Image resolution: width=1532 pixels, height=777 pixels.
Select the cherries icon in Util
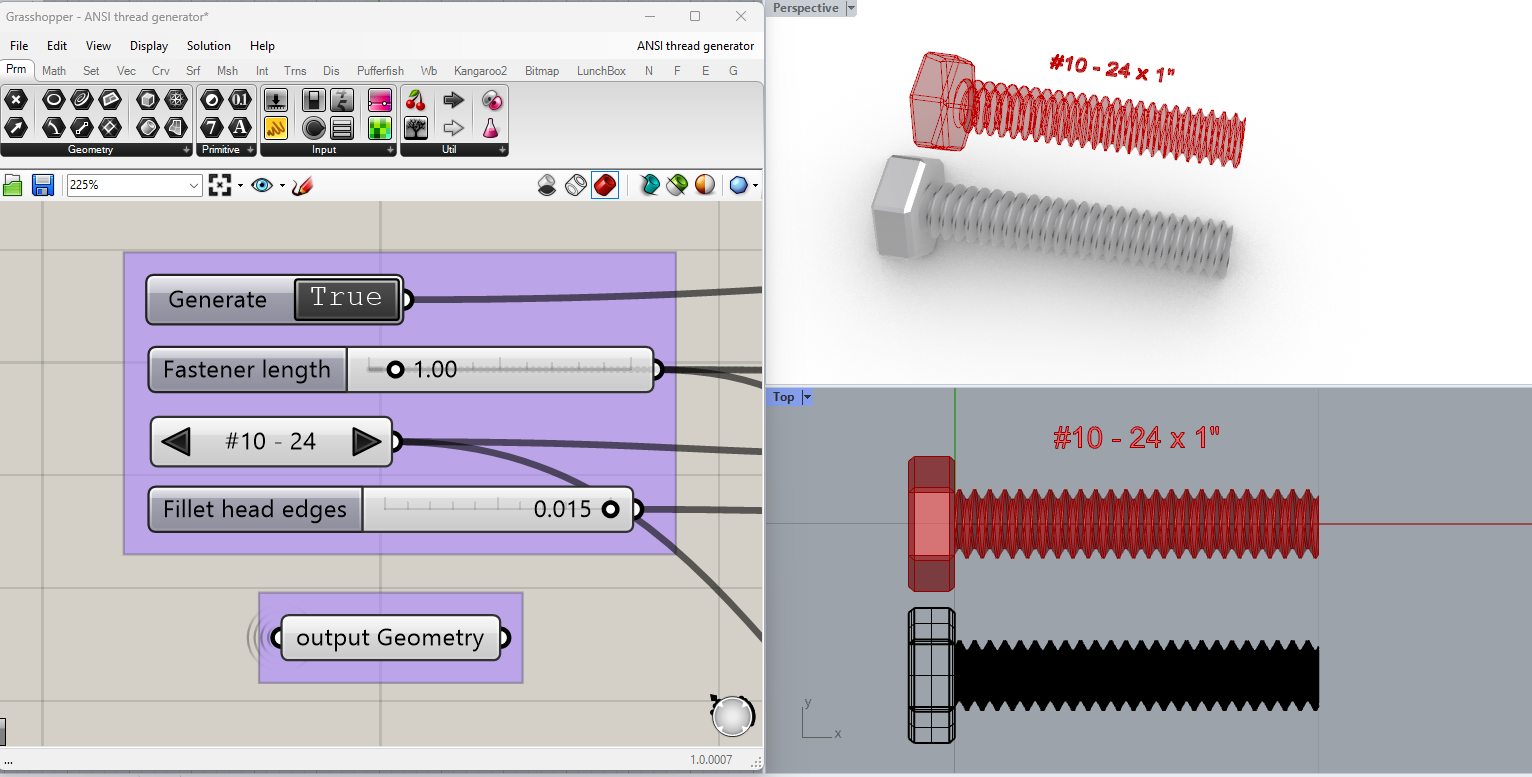[416, 99]
